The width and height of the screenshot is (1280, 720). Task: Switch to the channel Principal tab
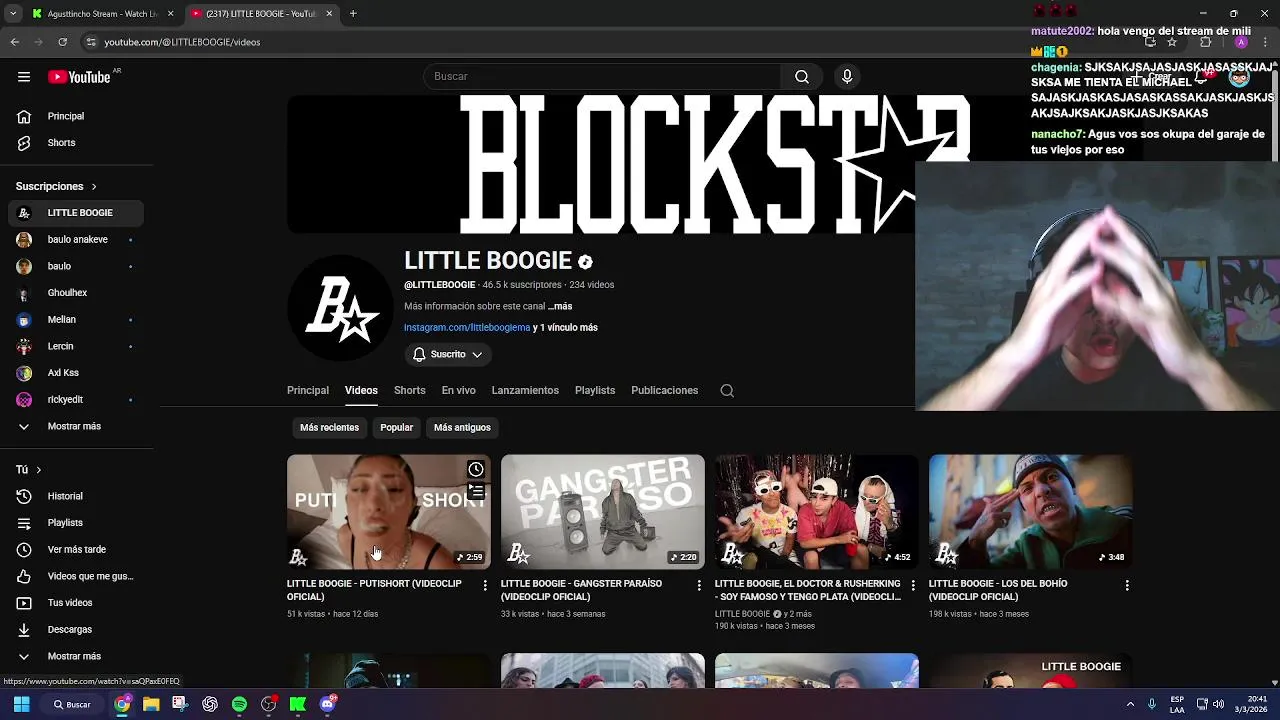pyautogui.click(x=308, y=391)
